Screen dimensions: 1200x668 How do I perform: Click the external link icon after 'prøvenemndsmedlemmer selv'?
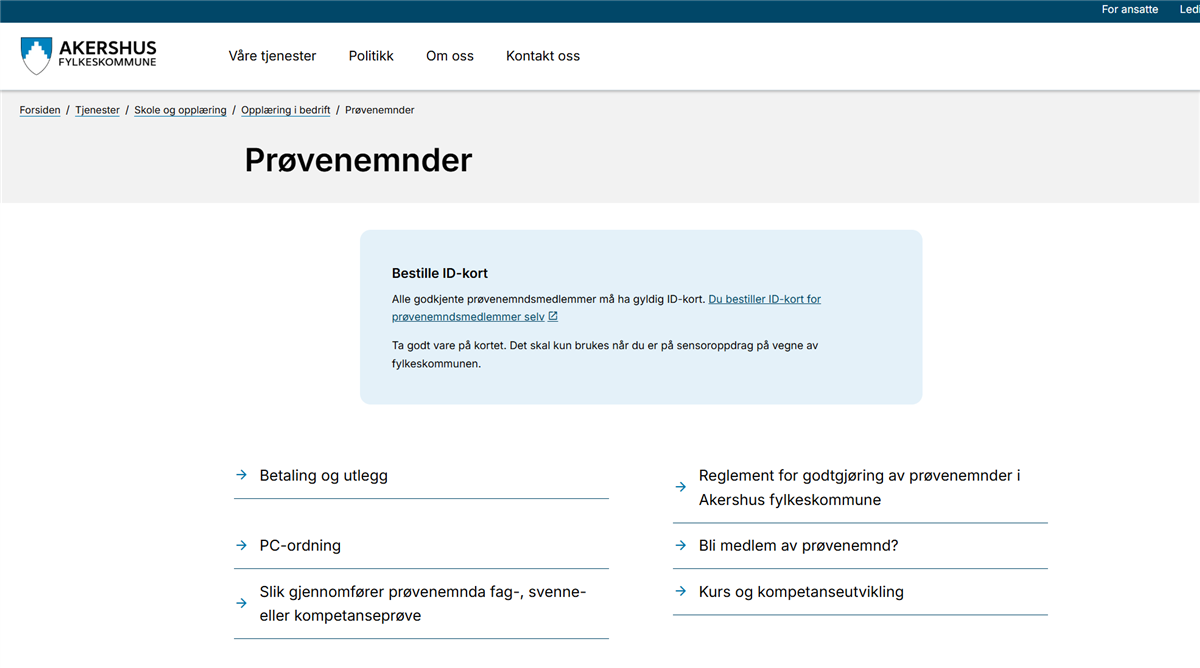click(x=553, y=317)
